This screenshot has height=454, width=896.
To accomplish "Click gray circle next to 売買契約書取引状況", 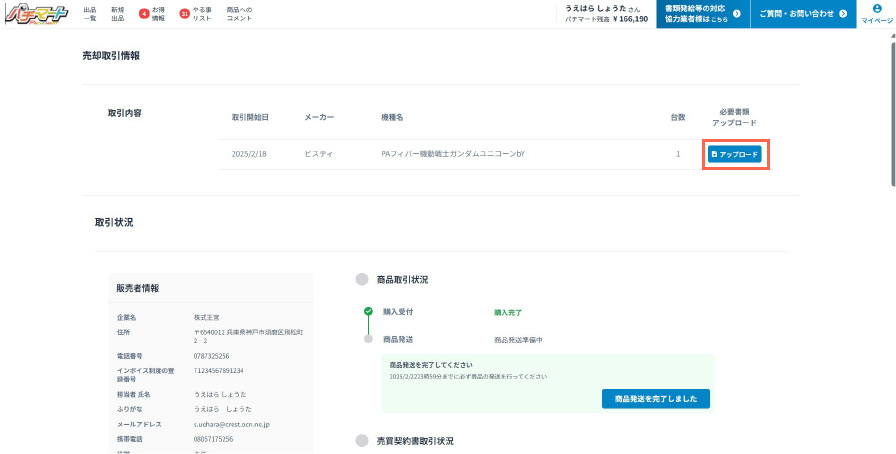I will (x=362, y=440).
